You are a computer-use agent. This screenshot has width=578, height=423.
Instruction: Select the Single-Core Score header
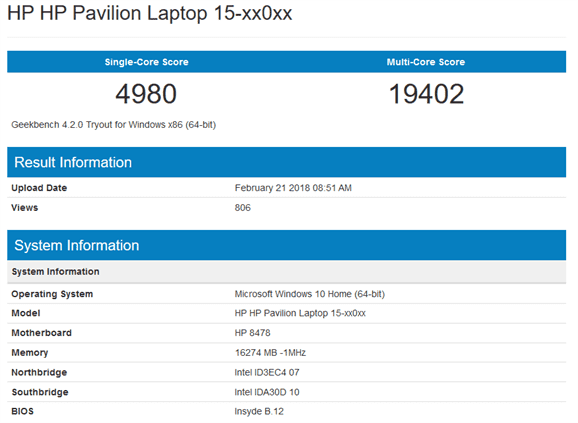(x=146, y=62)
